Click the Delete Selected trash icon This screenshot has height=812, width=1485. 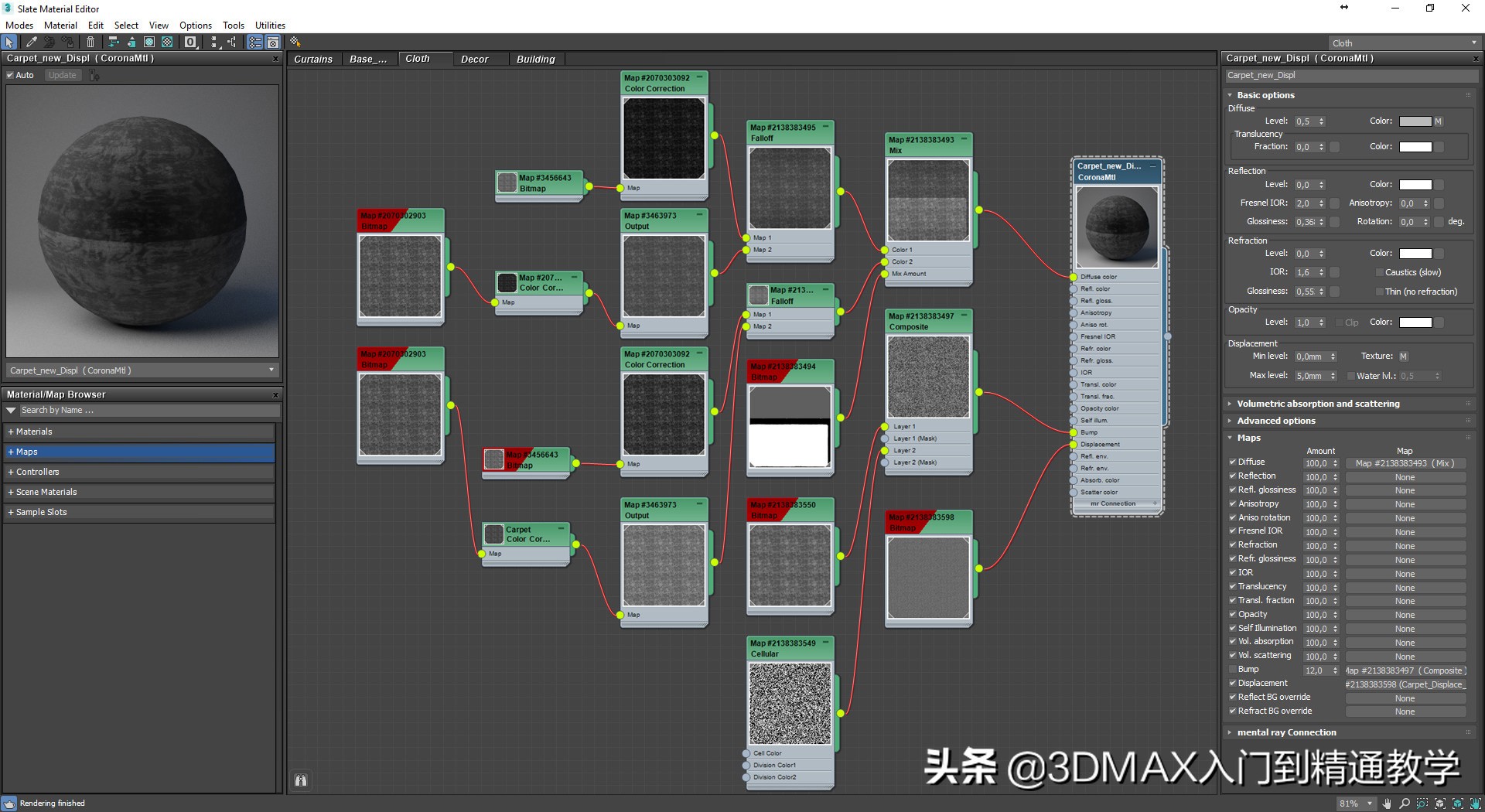90,43
